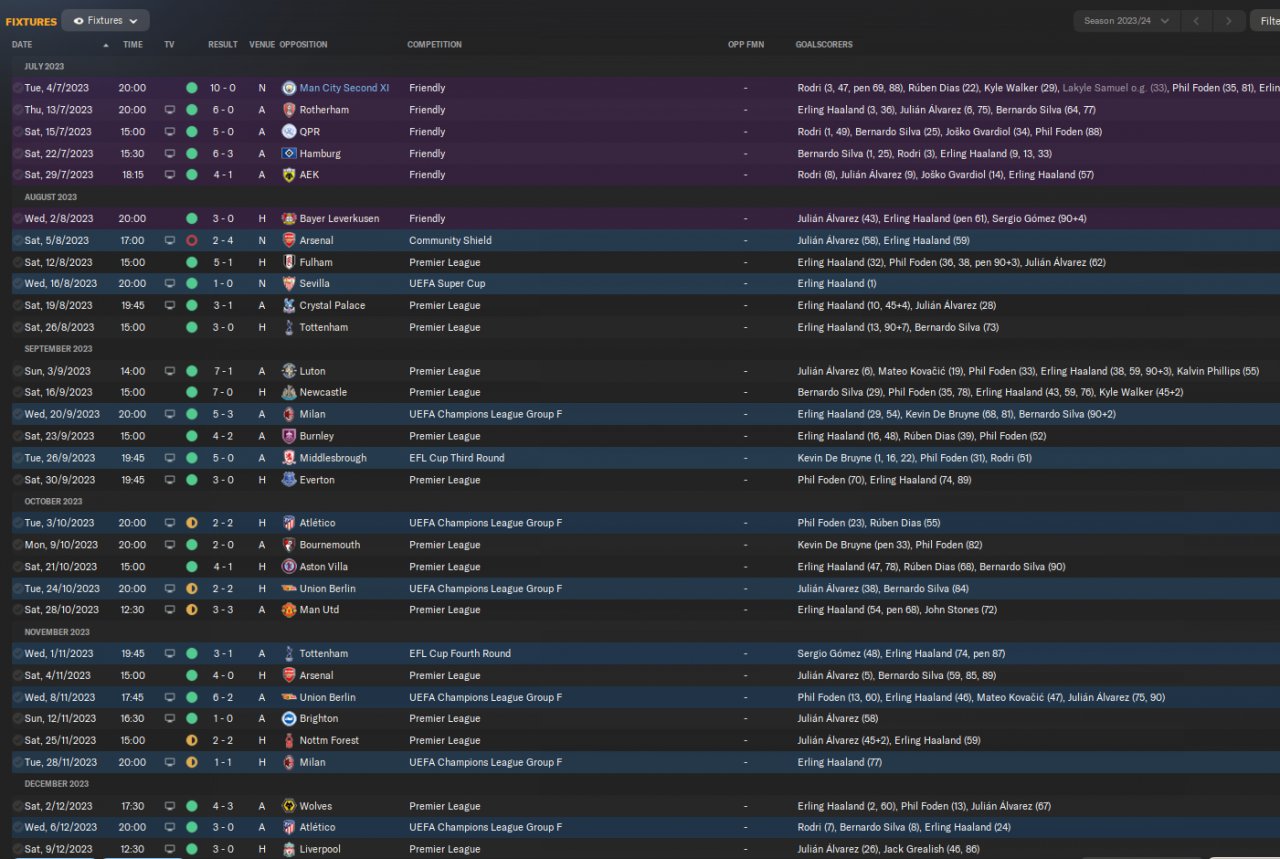The image size is (1280, 859).
Task: Click the Hamburg club badge icon
Action: (x=289, y=154)
